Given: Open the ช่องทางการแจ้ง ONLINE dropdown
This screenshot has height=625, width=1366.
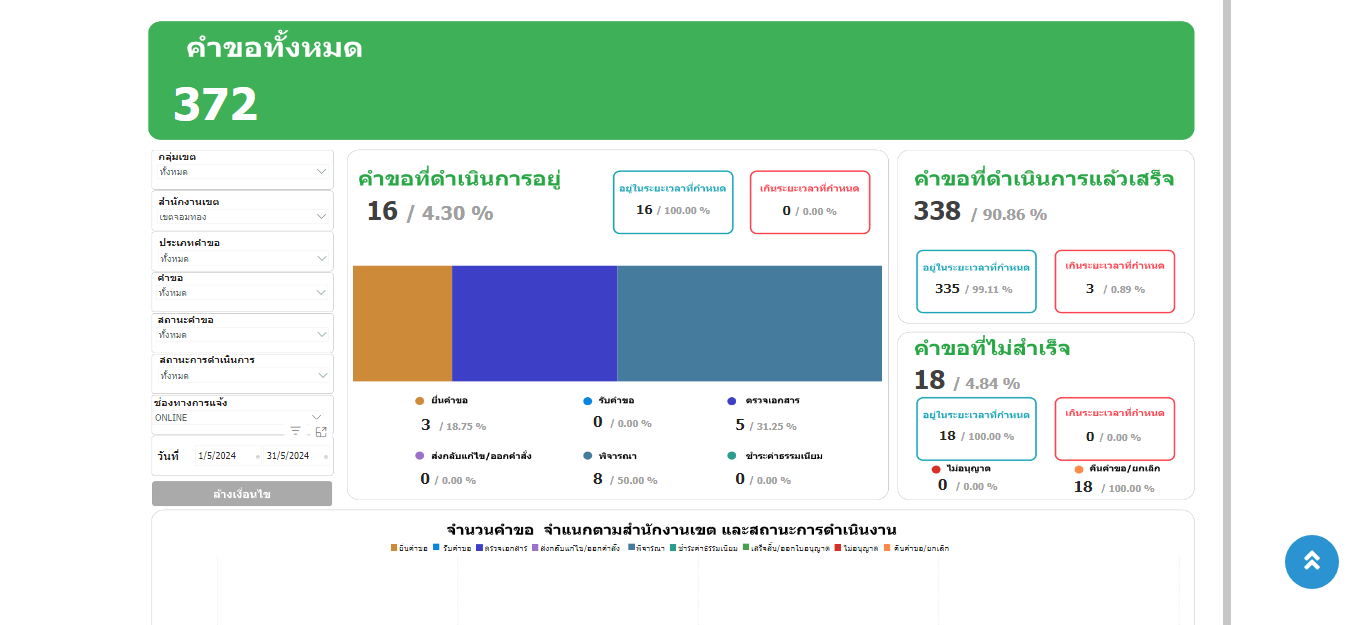Looking at the screenshot, I should click(240, 417).
